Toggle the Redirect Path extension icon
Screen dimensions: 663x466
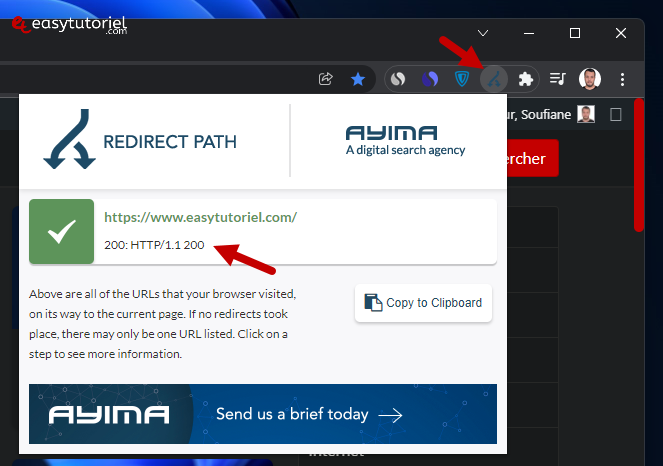point(494,79)
